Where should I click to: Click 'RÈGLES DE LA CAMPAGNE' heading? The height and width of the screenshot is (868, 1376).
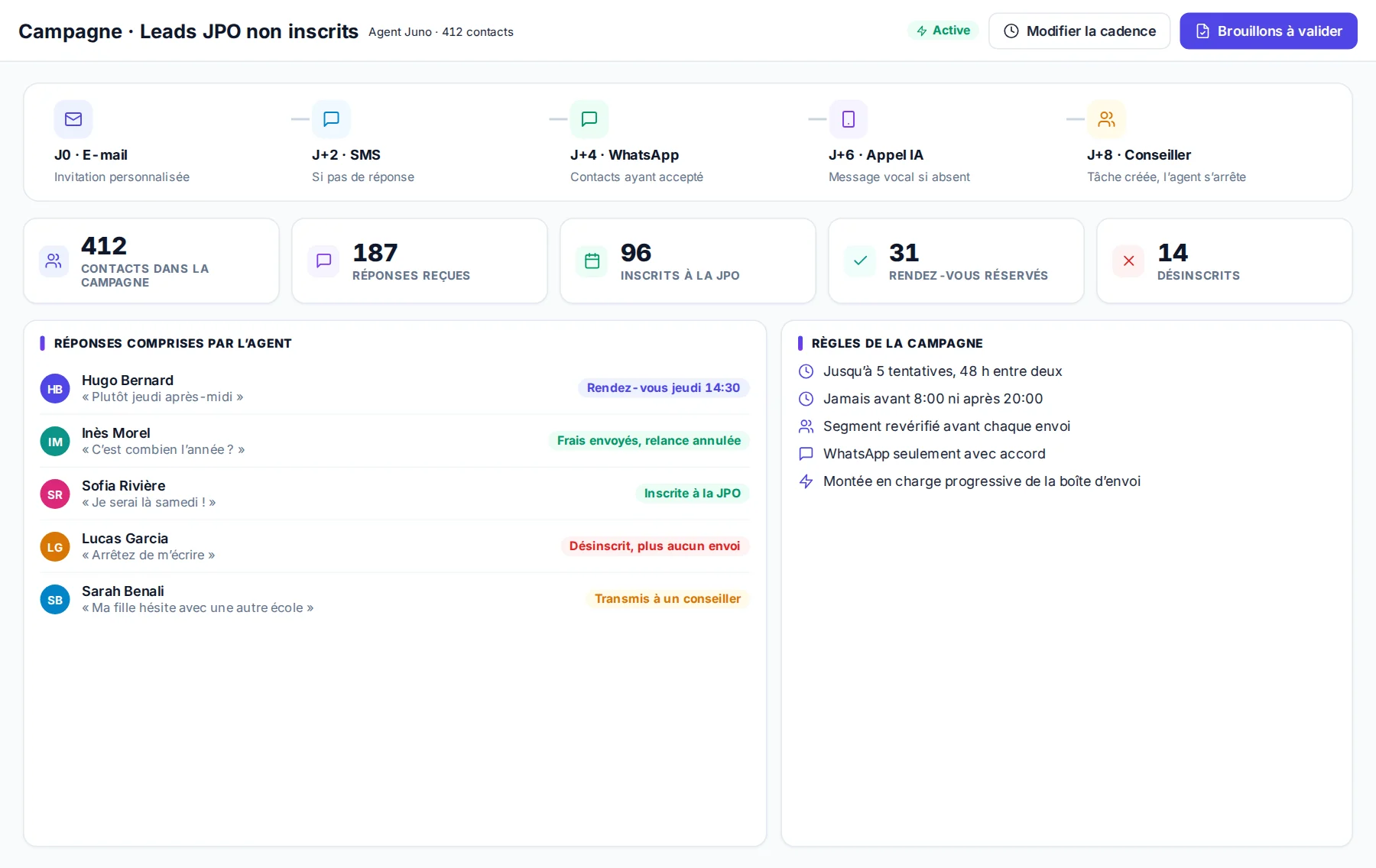coord(897,344)
